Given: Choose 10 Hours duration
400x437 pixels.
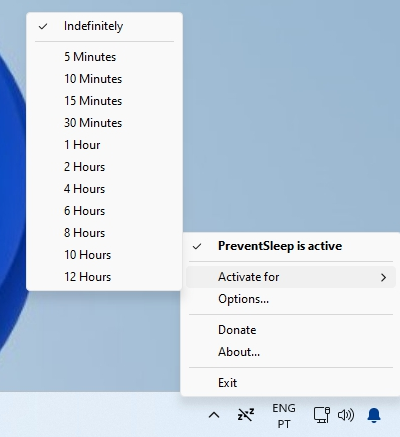Looking at the screenshot, I should click(x=104, y=255).
